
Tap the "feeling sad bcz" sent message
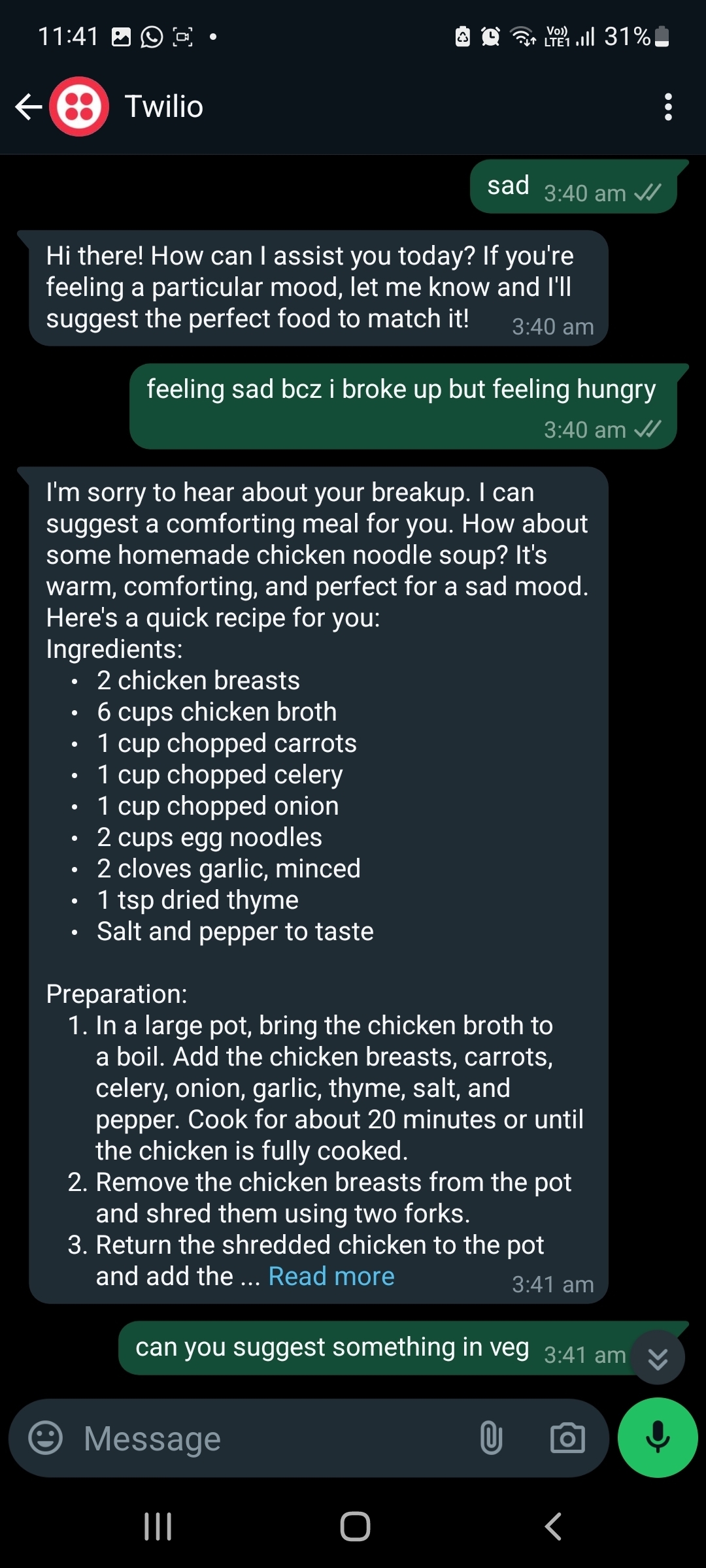click(402, 406)
